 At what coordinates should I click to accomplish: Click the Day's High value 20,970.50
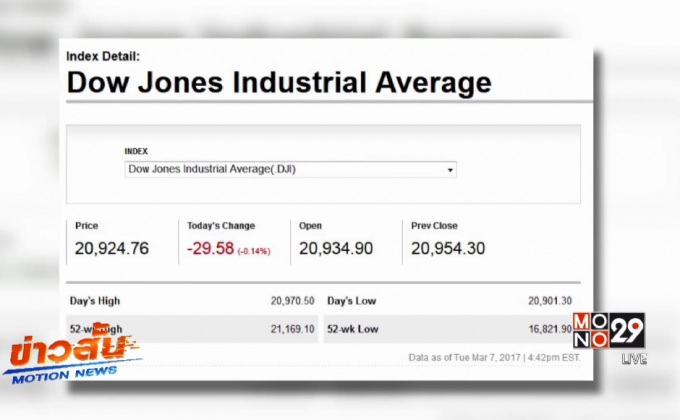coord(292,301)
